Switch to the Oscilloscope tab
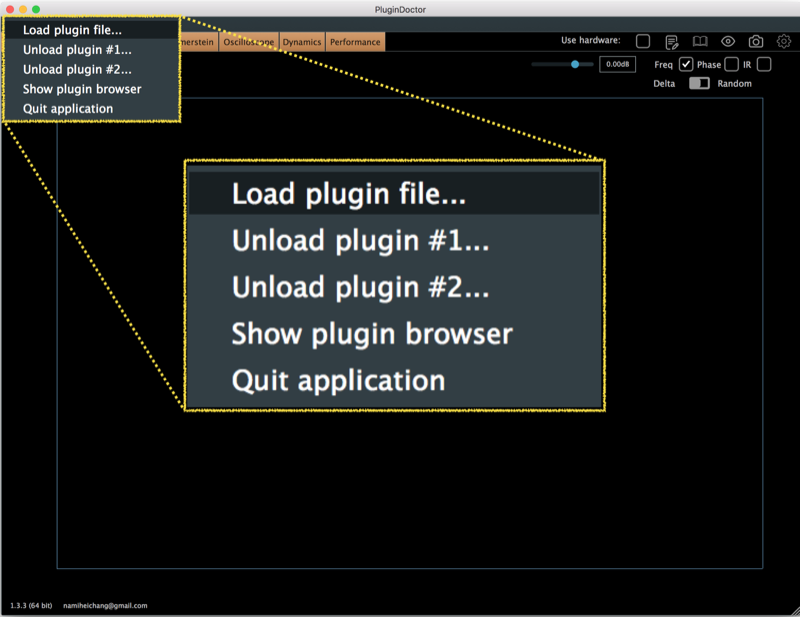The height and width of the screenshot is (617, 800). coord(248,42)
